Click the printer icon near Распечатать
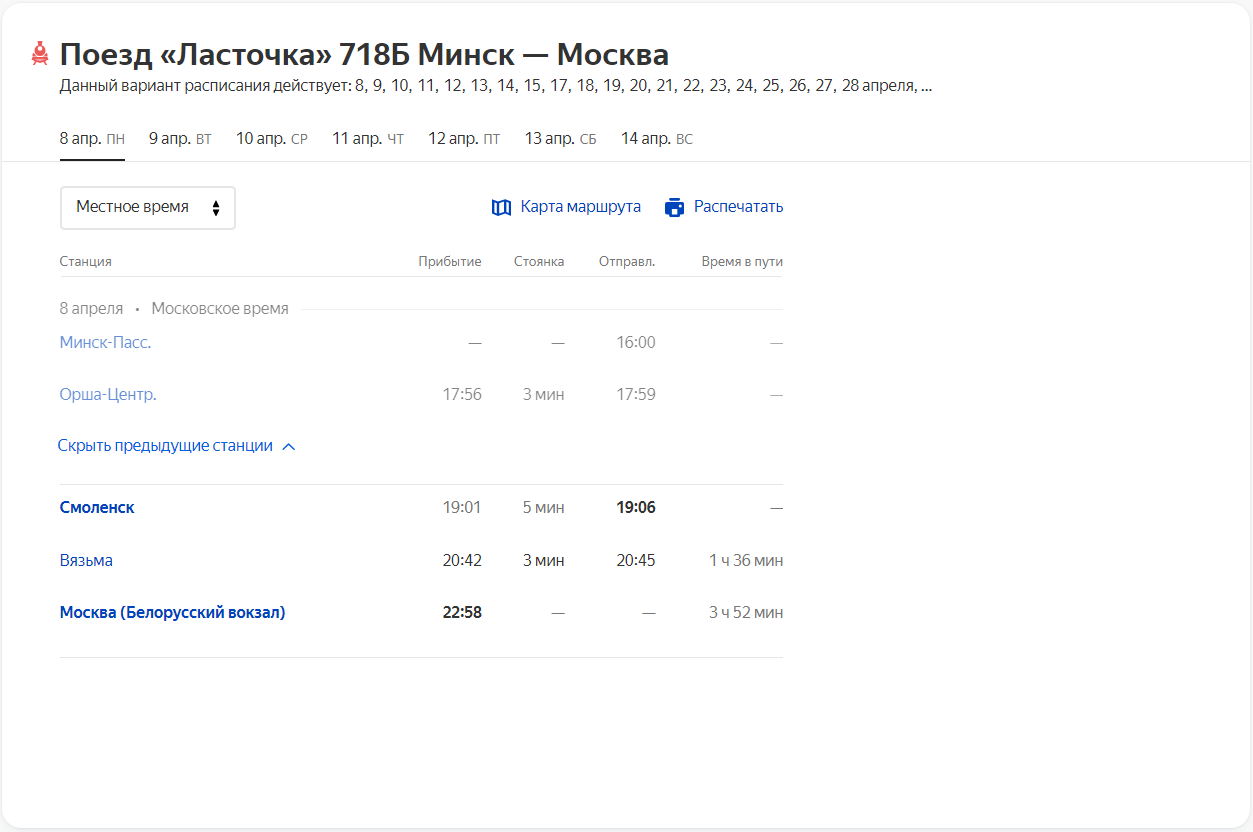This screenshot has height=832, width=1253. point(674,206)
